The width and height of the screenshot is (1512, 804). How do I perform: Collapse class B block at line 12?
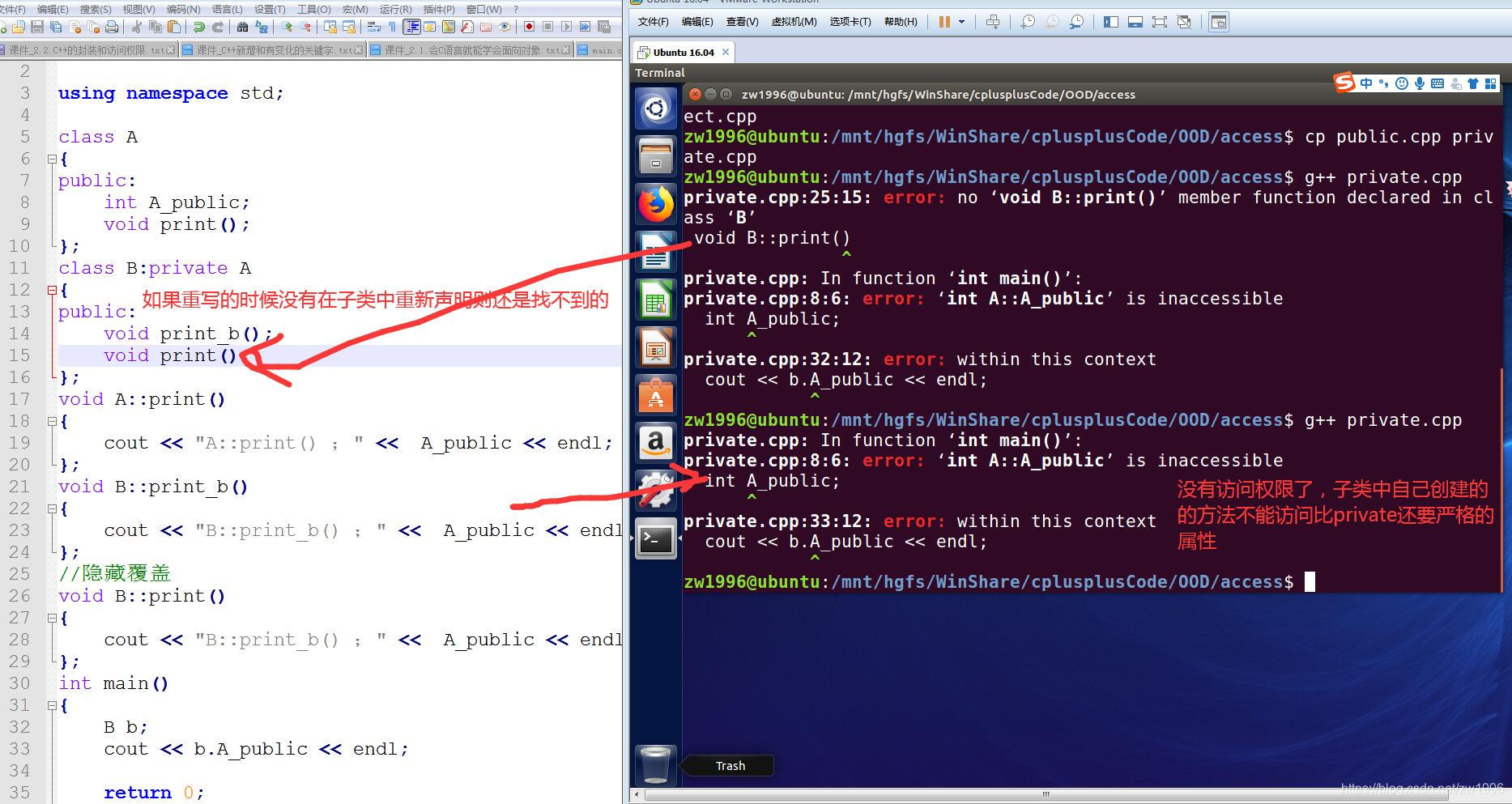pos(52,290)
